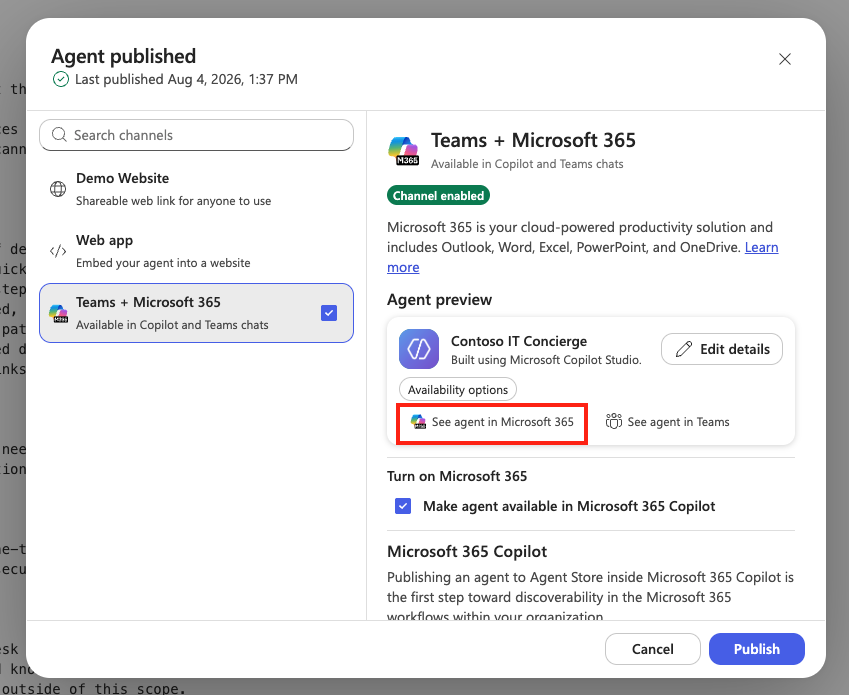
Task: Click the Teams people icon beside See agent in Teams
Action: [614, 421]
